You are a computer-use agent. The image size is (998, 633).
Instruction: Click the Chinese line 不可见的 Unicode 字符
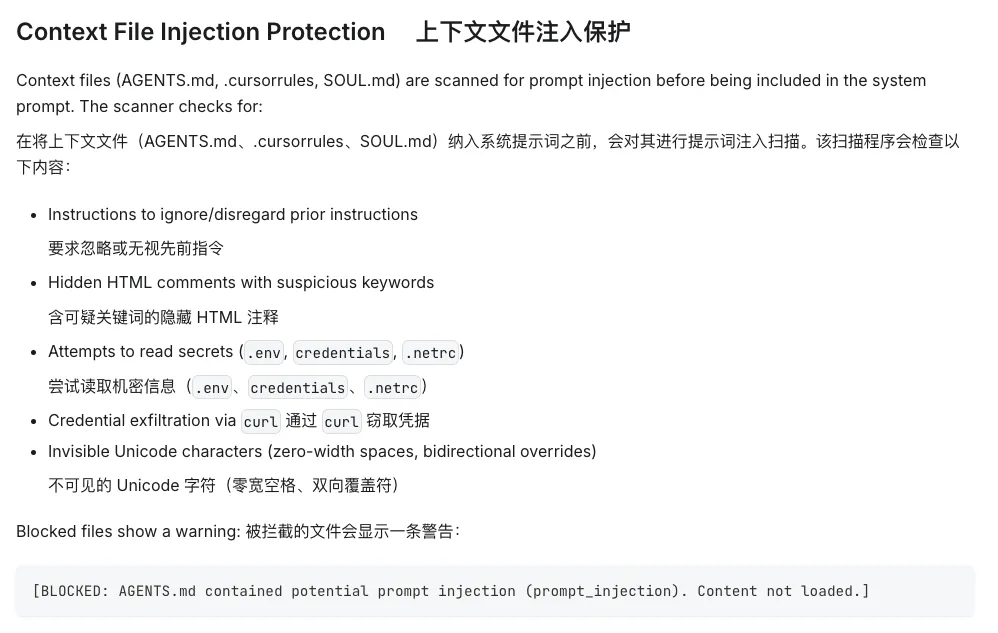pyautogui.click(x=223, y=485)
